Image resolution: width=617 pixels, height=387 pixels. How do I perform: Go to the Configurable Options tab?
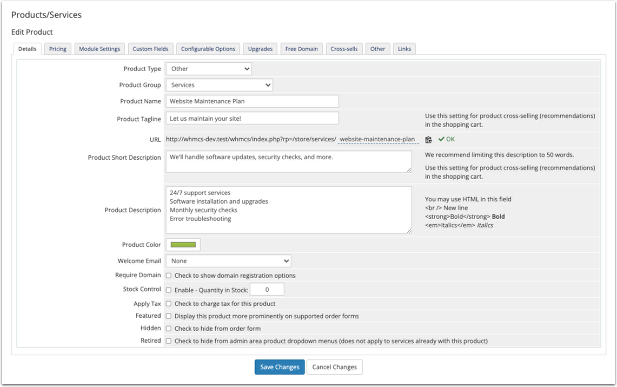pyautogui.click(x=208, y=49)
